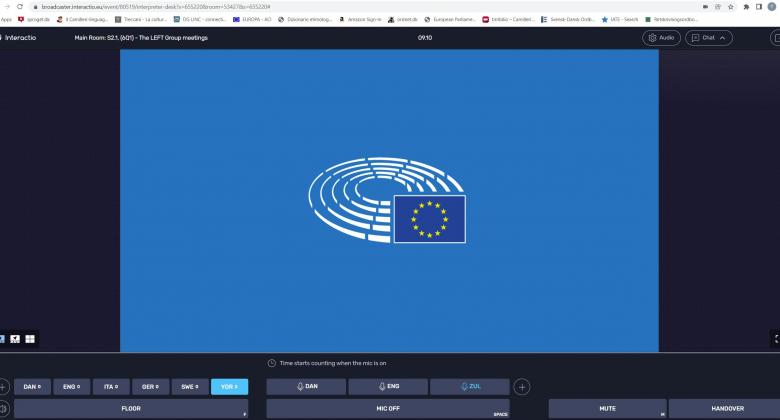Image resolution: width=780 pixels, height=420 pixels.
Task: Open the IATE Search bookmark
Action: [x=620, y=19]
